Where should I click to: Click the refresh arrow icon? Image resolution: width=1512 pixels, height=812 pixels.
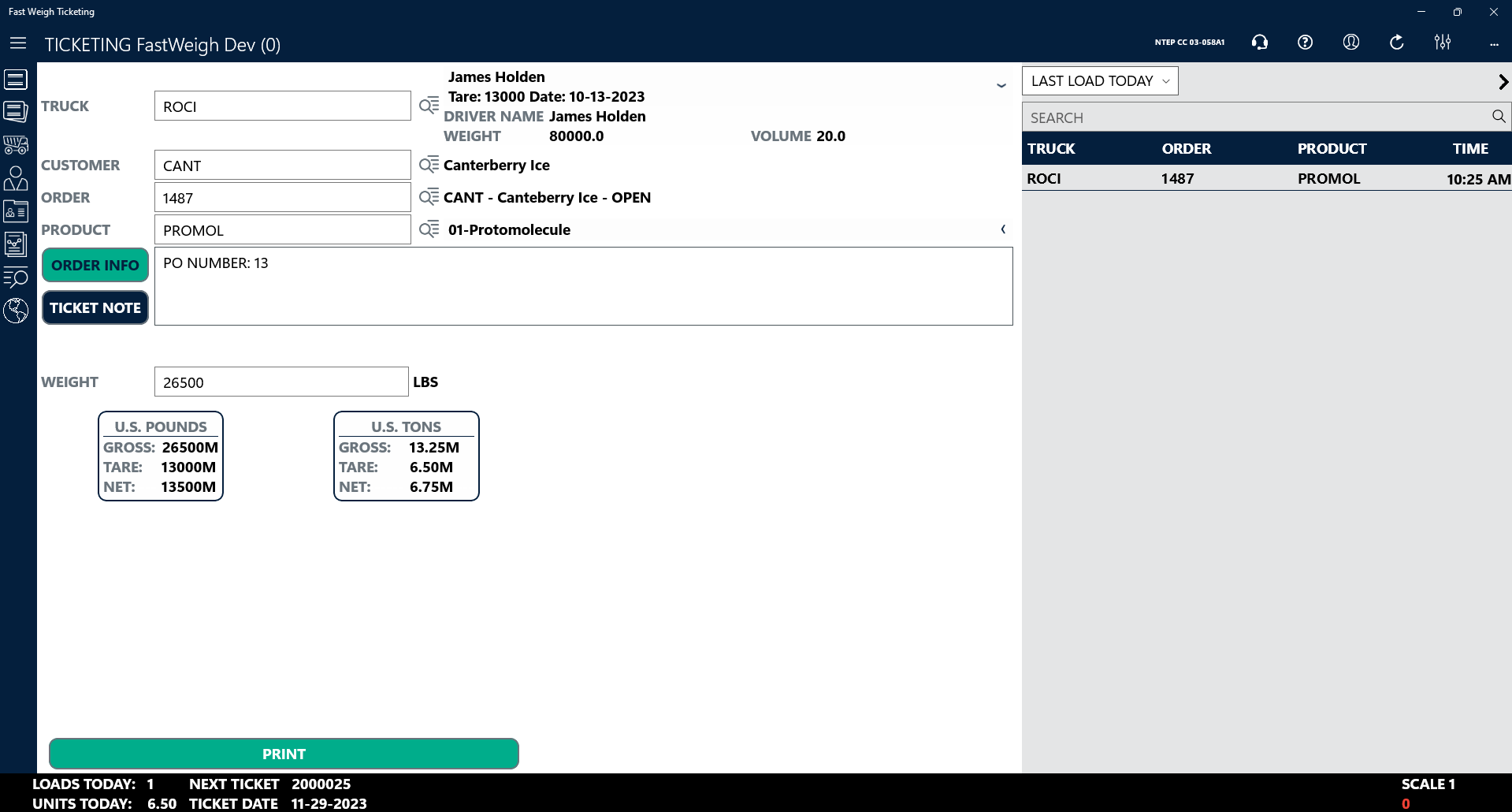1396,43
